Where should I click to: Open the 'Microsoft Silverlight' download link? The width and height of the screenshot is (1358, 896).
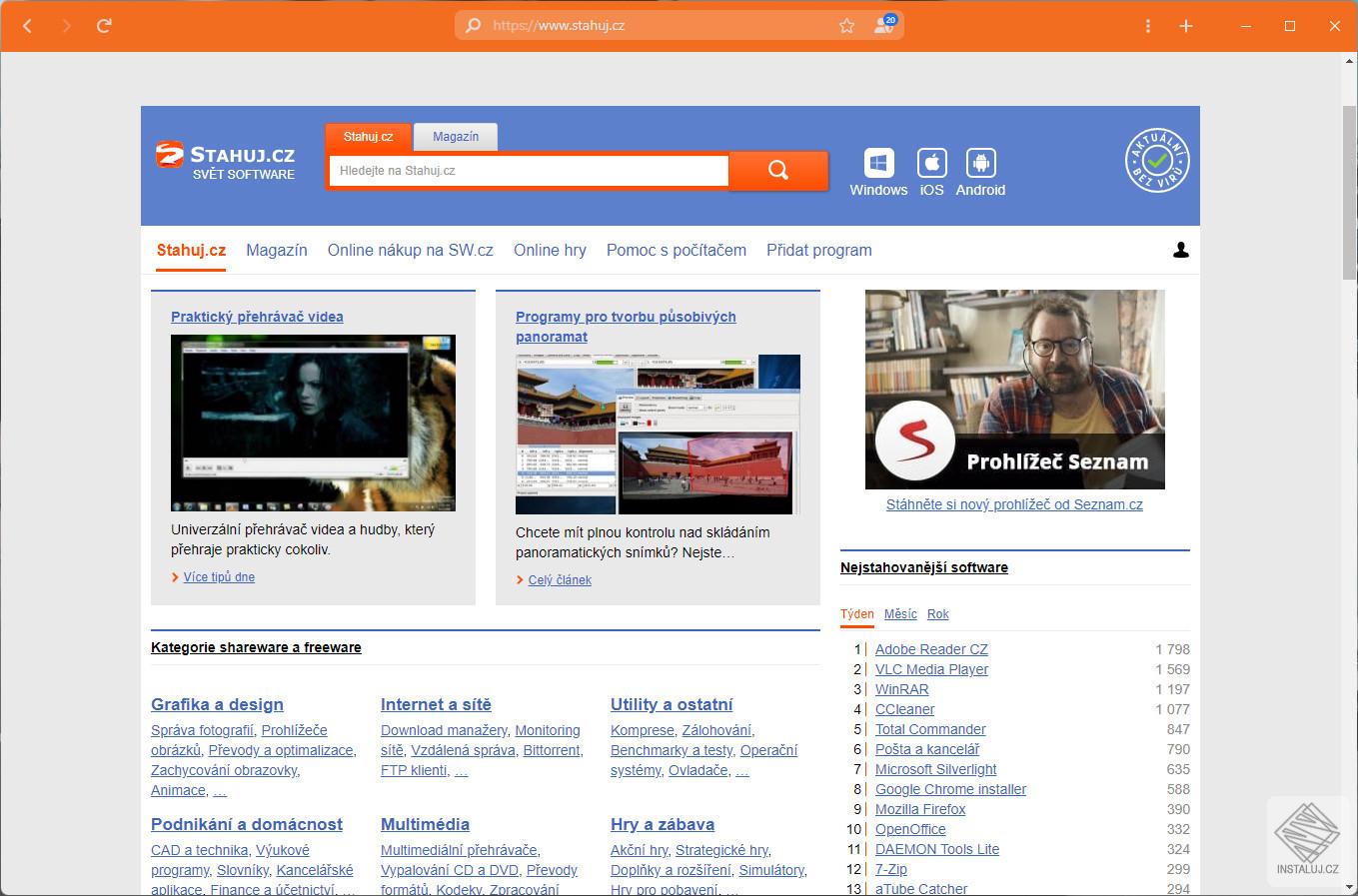(936, 769)
